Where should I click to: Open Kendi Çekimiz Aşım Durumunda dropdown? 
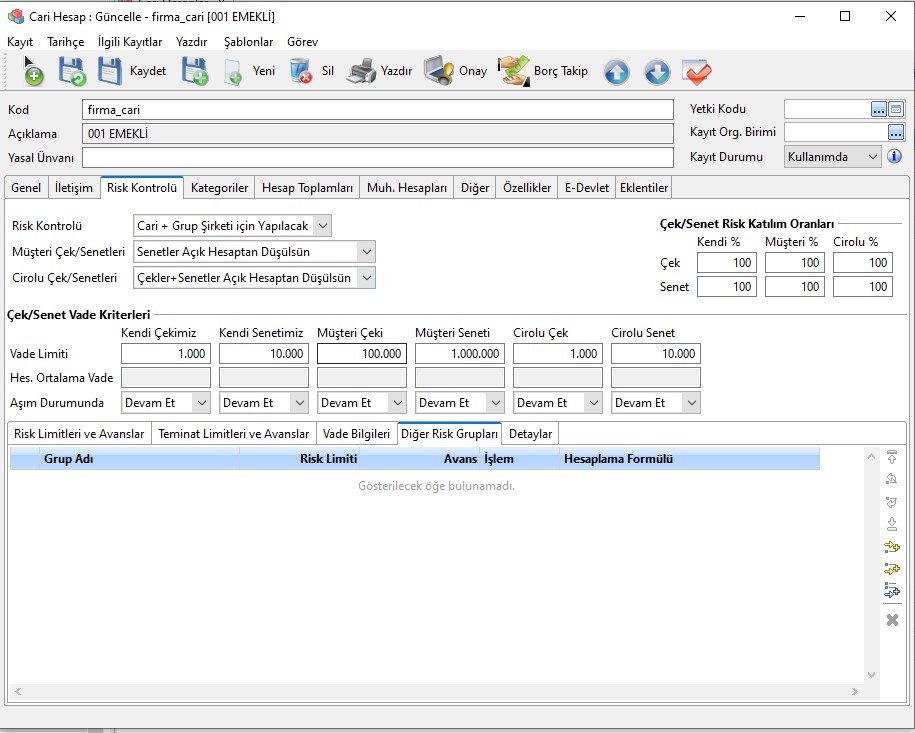click(200, 403)
